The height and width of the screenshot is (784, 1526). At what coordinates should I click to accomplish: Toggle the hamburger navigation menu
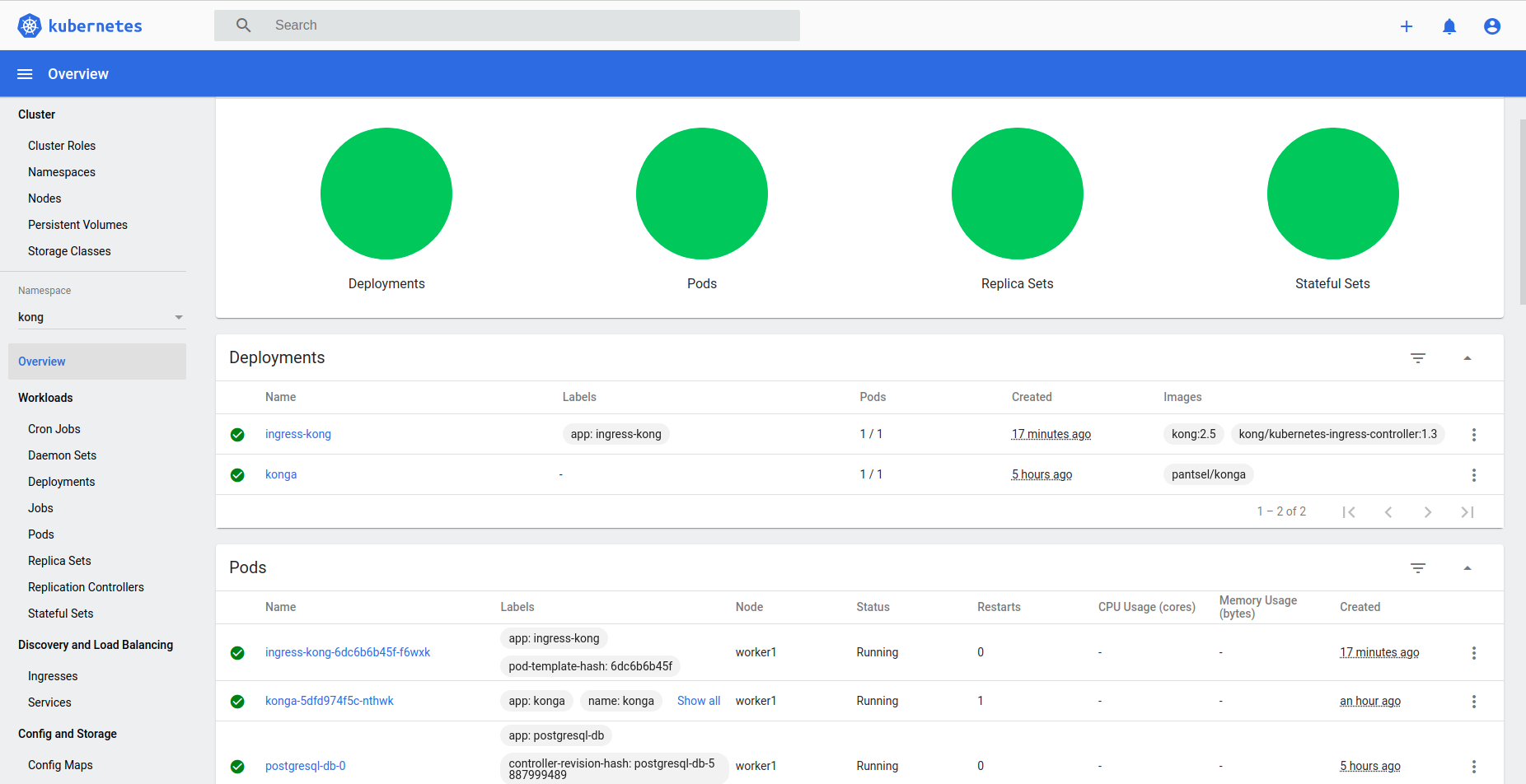click(x=25, y=74)
